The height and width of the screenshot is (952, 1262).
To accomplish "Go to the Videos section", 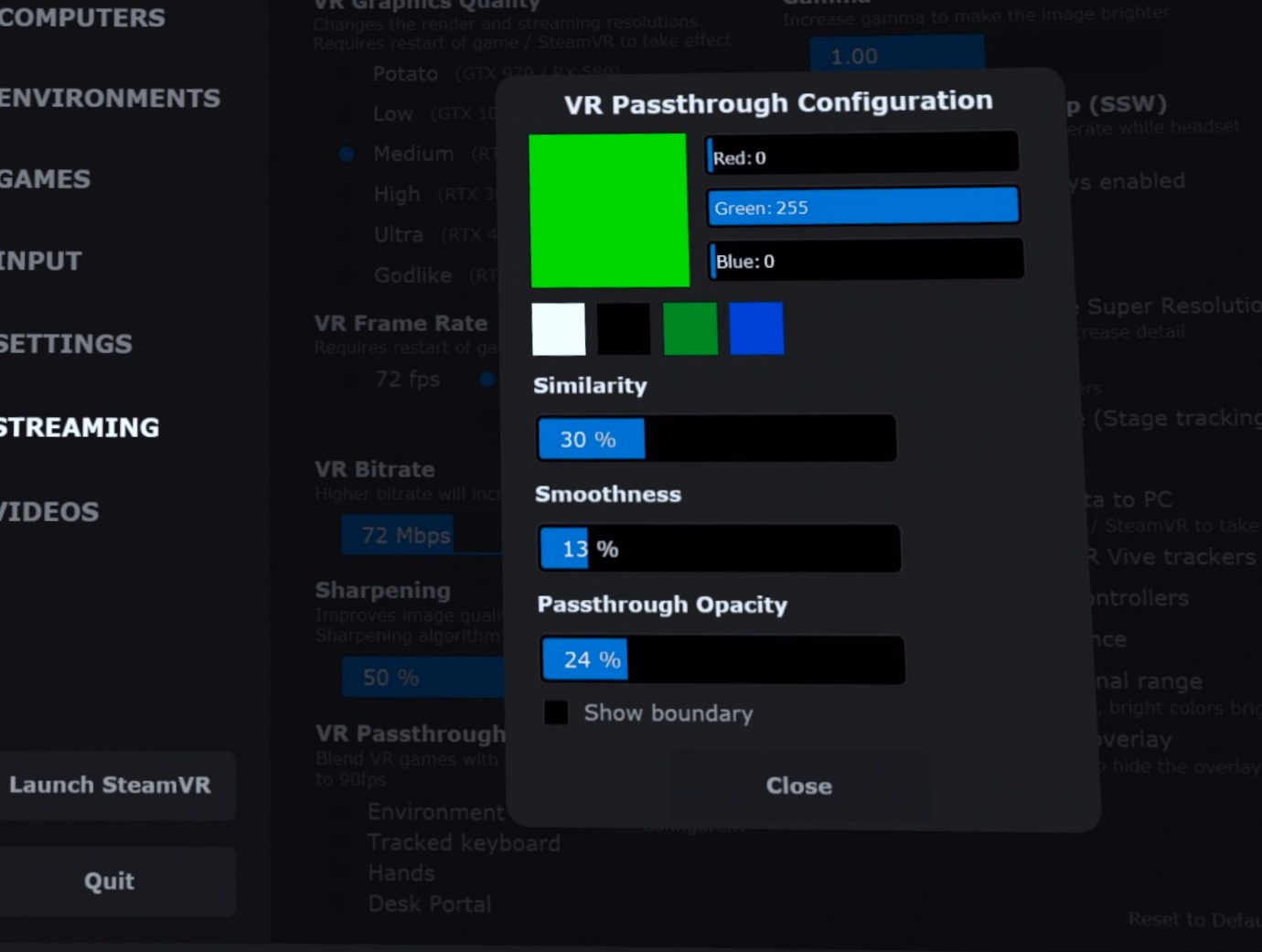I will [x=49, y=512].
